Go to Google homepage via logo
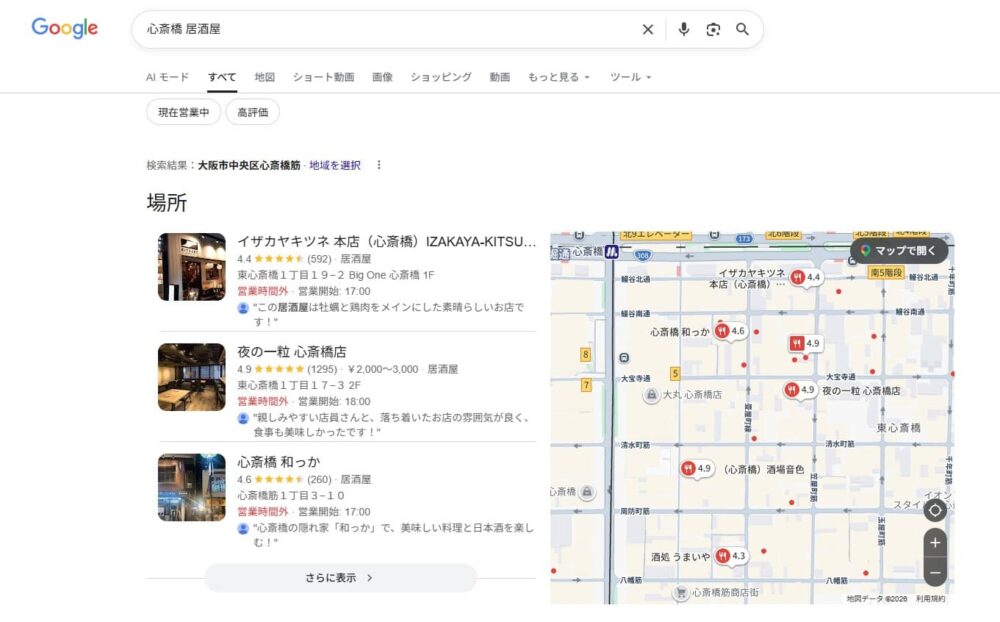The height and width of the screenshot is (622, 1000). click(x=65, y=29)
